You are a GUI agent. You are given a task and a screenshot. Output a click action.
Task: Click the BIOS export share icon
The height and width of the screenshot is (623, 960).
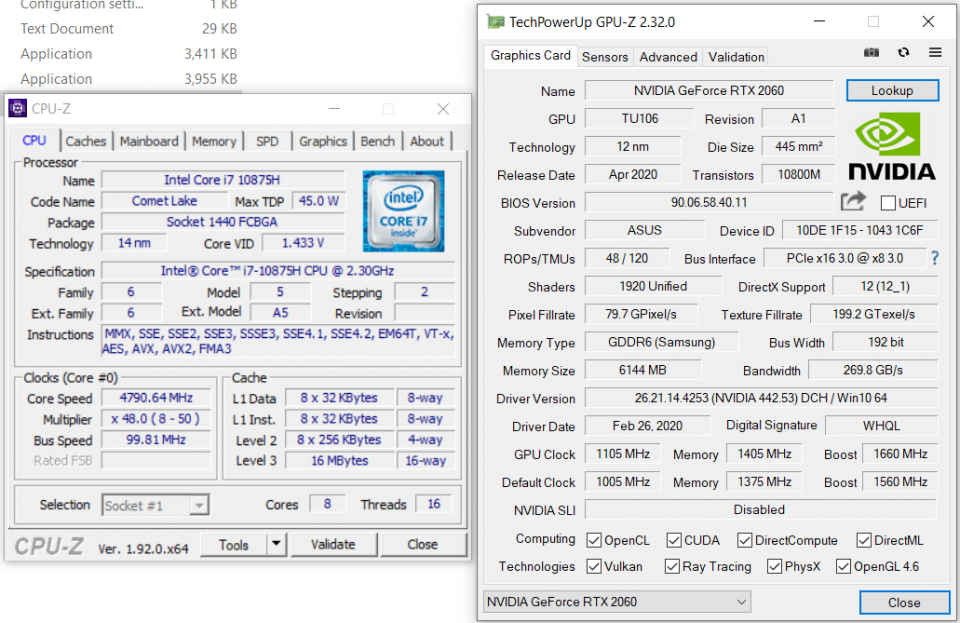pos(852,202)
